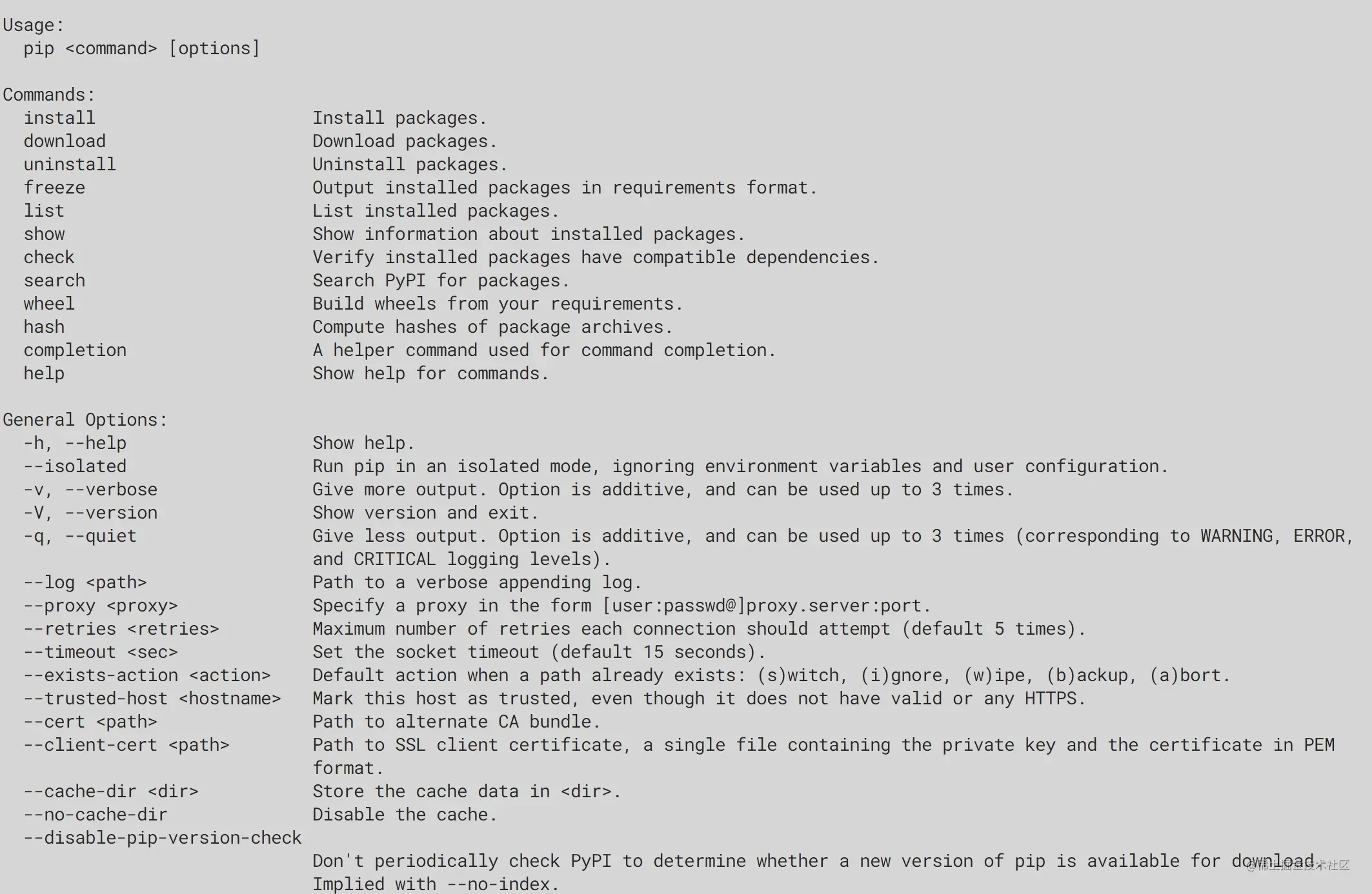This screenshot has height=894, width=1372.
Task: Click the 'General Options:' heading
Action: click(x=85, y=421)
